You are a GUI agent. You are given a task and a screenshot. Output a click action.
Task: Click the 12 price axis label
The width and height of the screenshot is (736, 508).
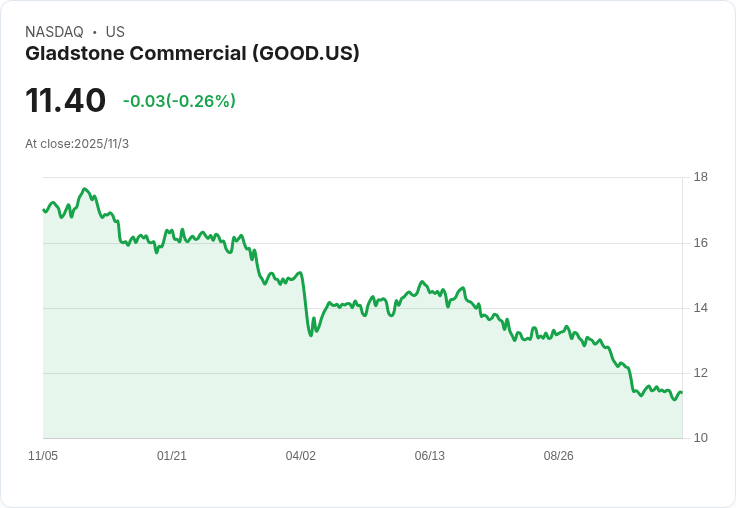coord(701,373)
